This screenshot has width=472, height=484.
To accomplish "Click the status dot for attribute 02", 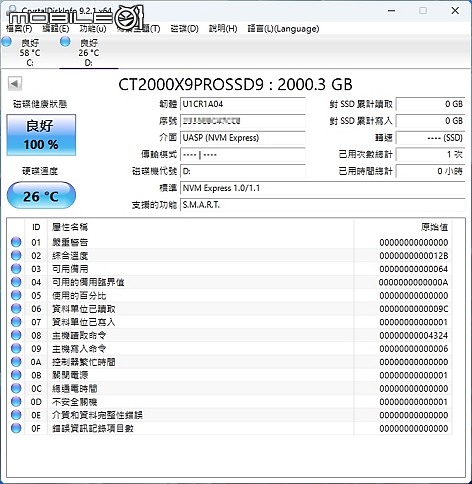I will click(x=16, y=255).
